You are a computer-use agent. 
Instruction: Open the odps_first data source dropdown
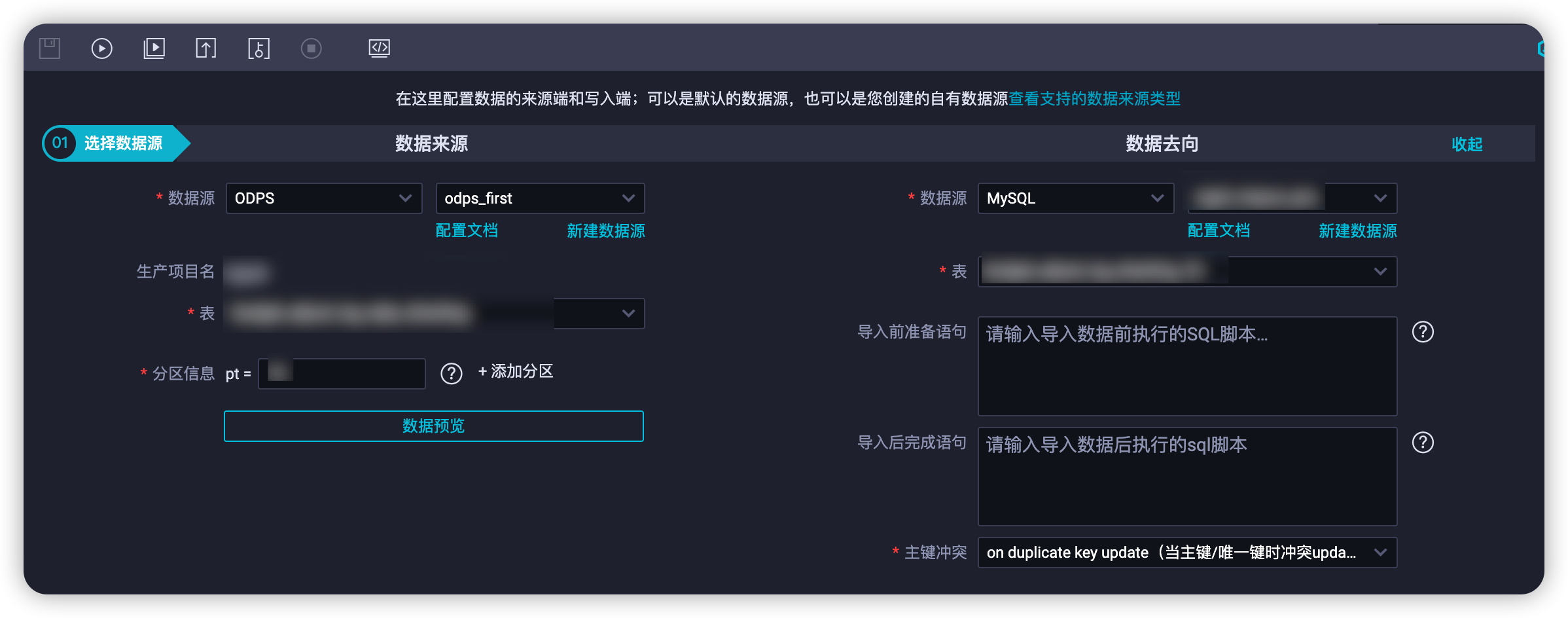(540, 198)
